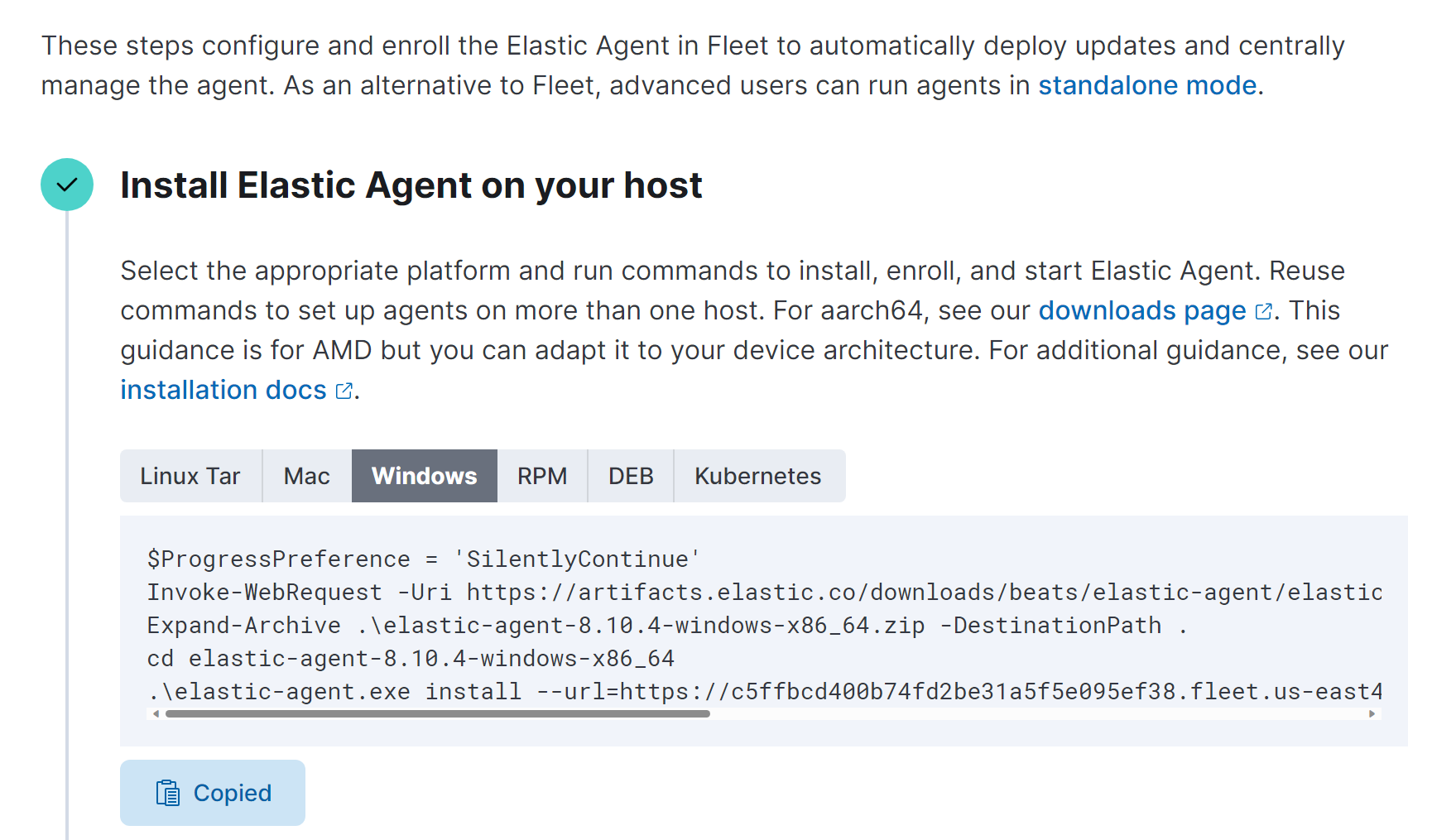Click the $ProgressPreference line in code
This screenshot has width=1456, height=840.
[424, 559]
